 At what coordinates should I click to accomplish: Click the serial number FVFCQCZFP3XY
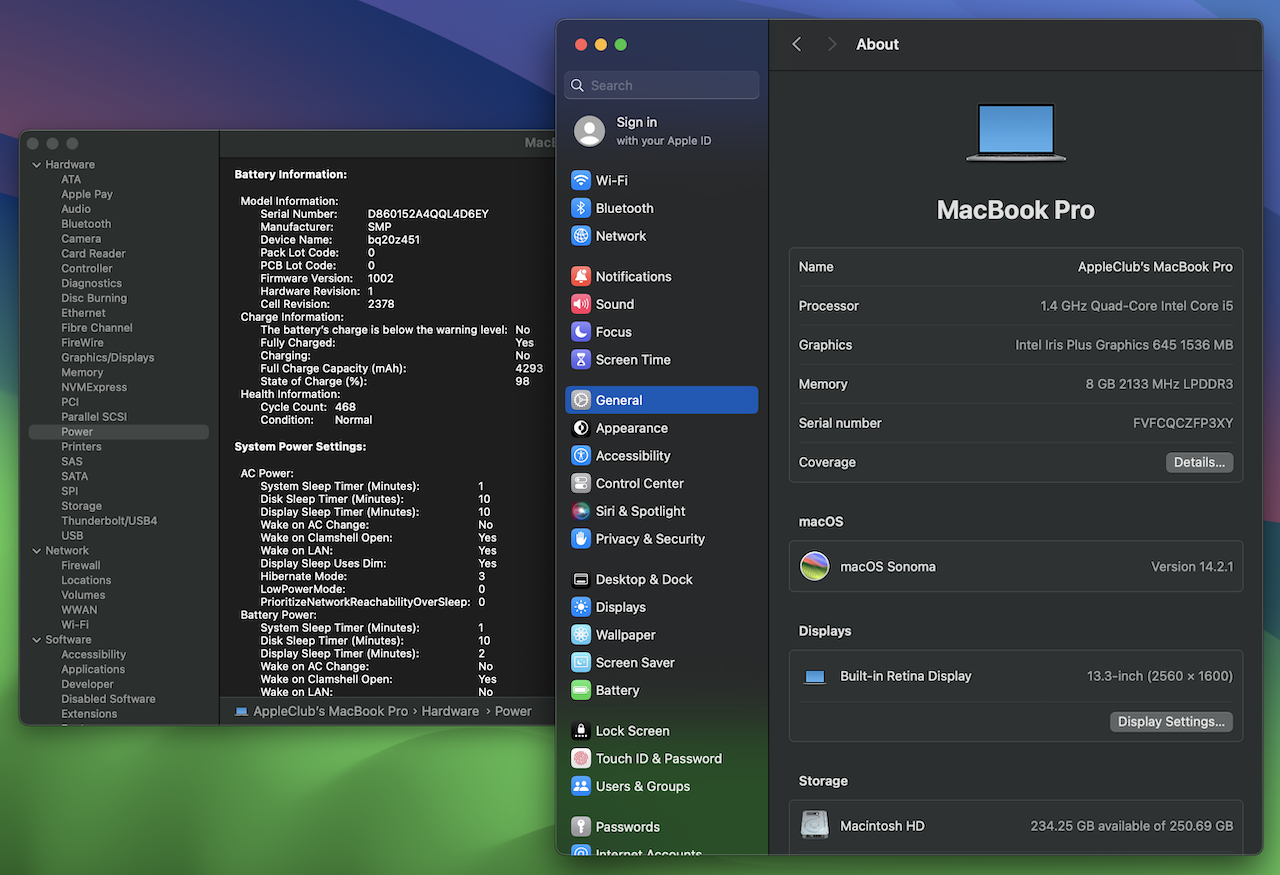(1183, 423)
